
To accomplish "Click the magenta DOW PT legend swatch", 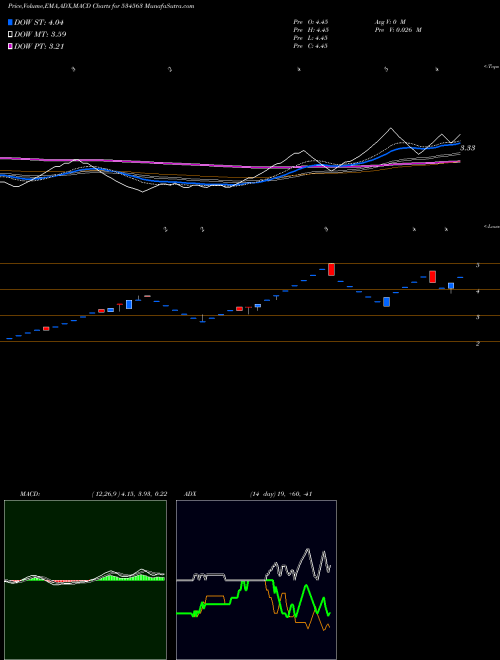I will point(10,46).
